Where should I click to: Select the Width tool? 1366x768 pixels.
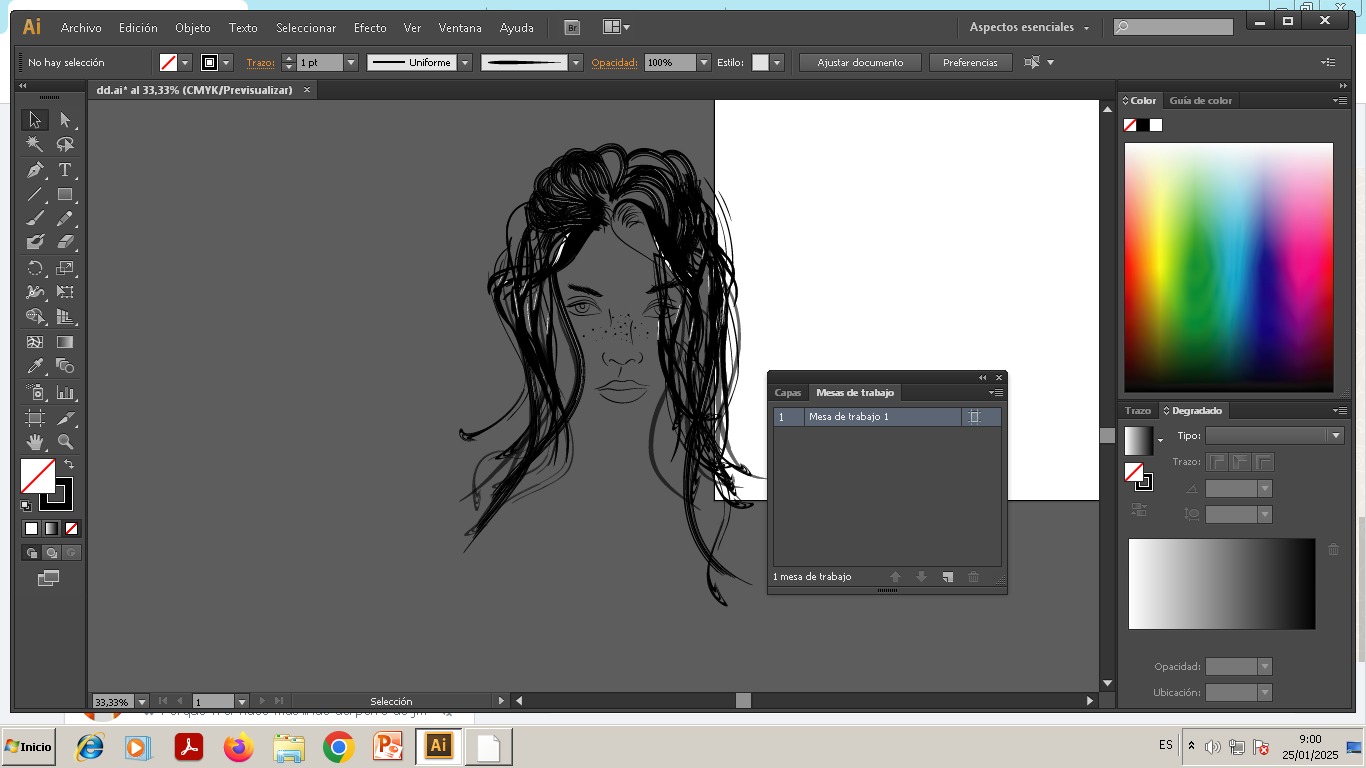(35, 292)
